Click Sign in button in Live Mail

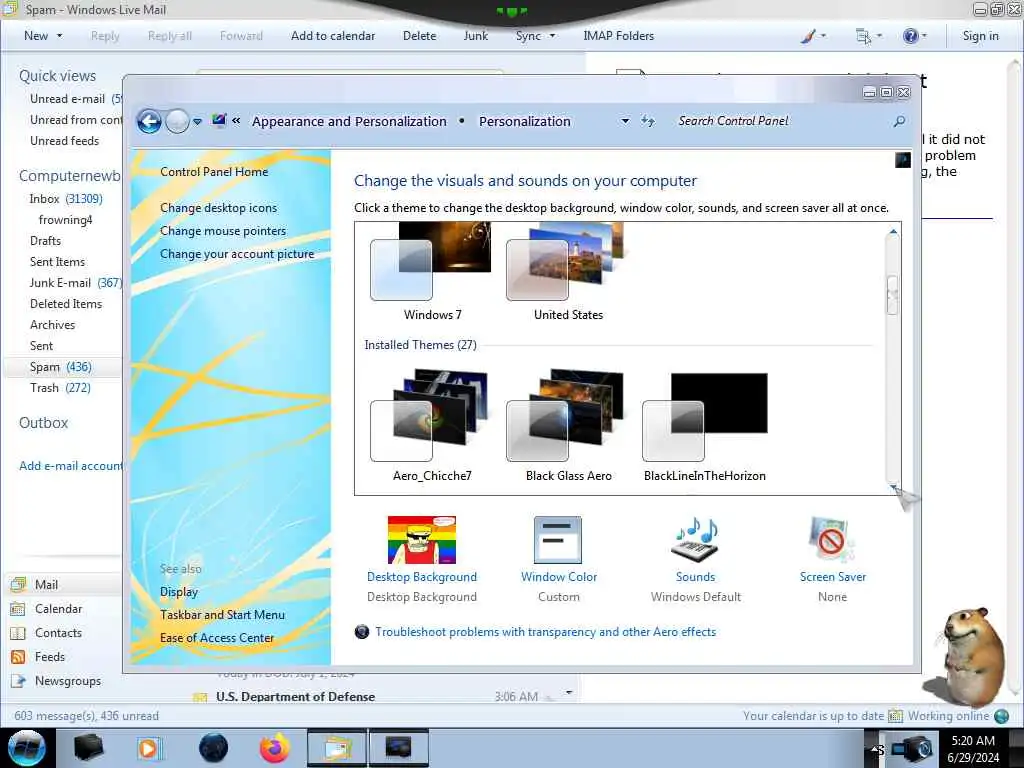980,36
